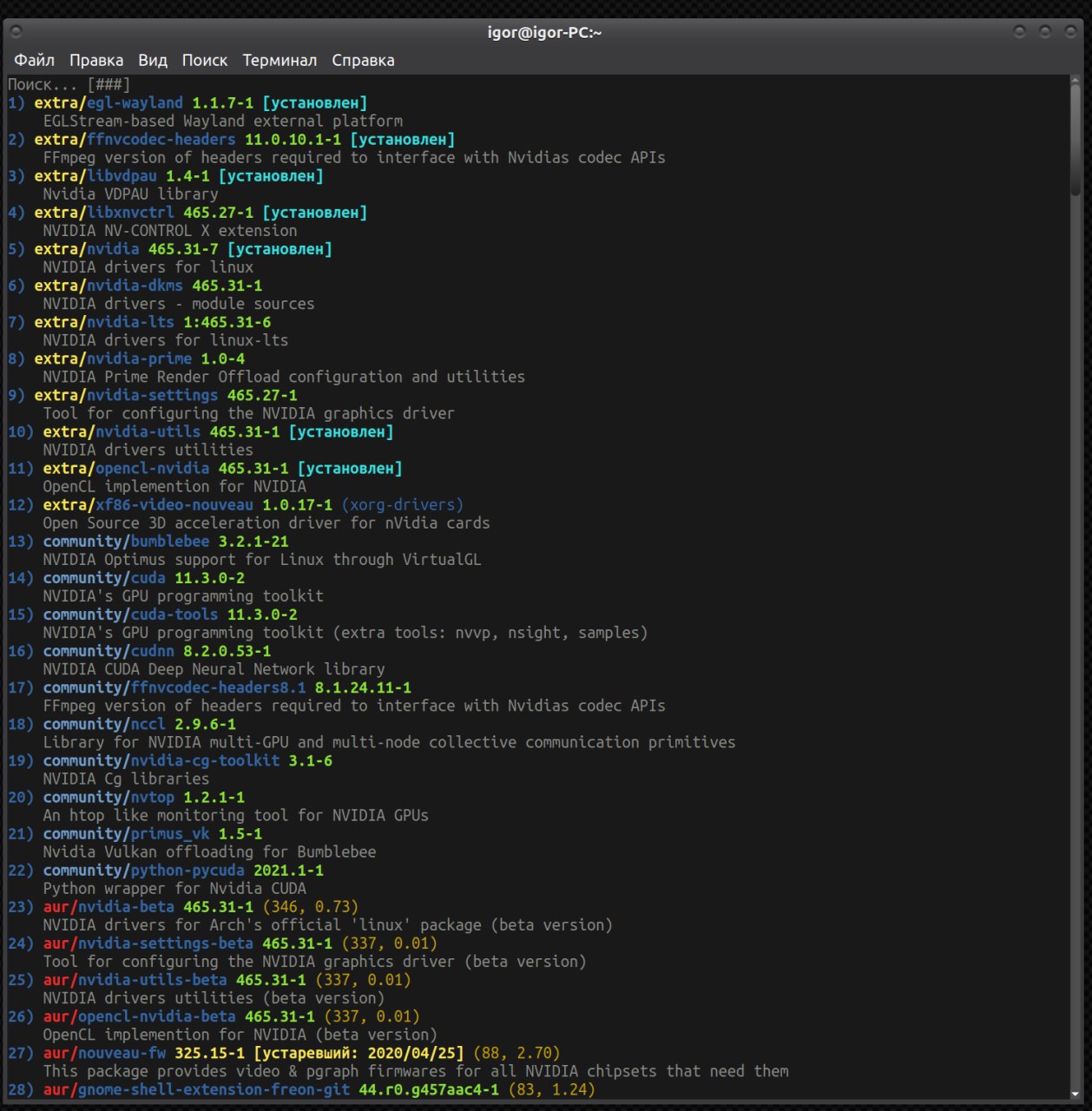The image size is (1092, 1111).
Task: Click the extra/nvidia 465.31-7 line
Action: [x=170, y=249]
